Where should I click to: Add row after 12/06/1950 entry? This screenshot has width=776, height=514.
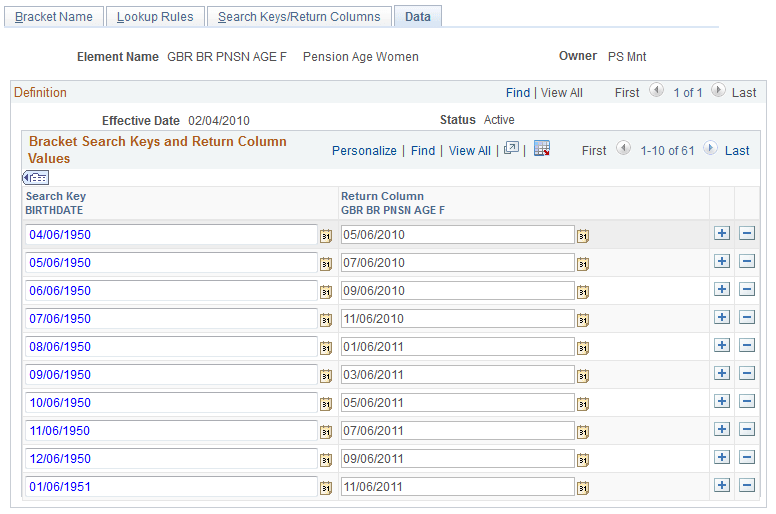point(722,457)
